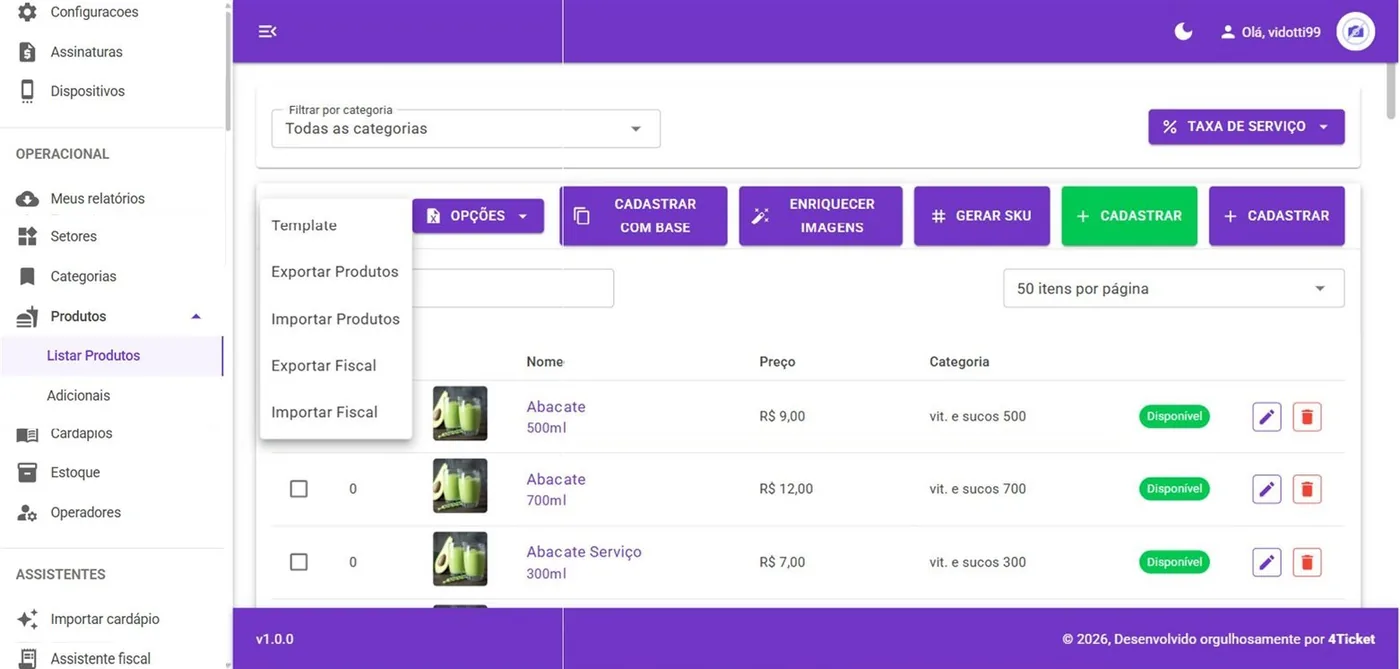Collapse the sidebar with the menu icon
Viewport: 1400px width, 669px height.
coord(267,32)
